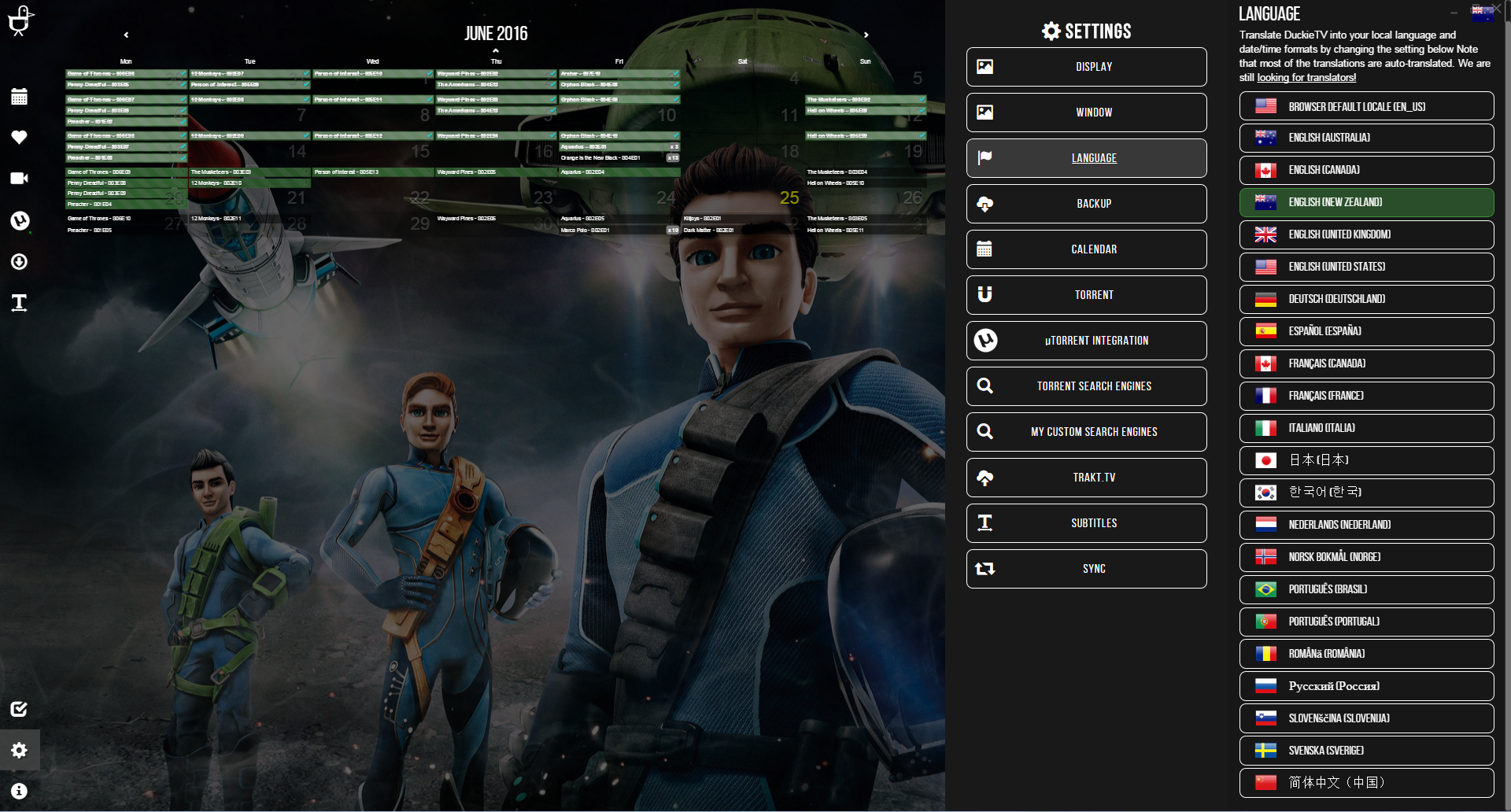Image resolution: width=1511 pixels, height=812 pixels.
Task: Click the Germany flag icon
Action: pyautogui.click(x=1265, y=299)
